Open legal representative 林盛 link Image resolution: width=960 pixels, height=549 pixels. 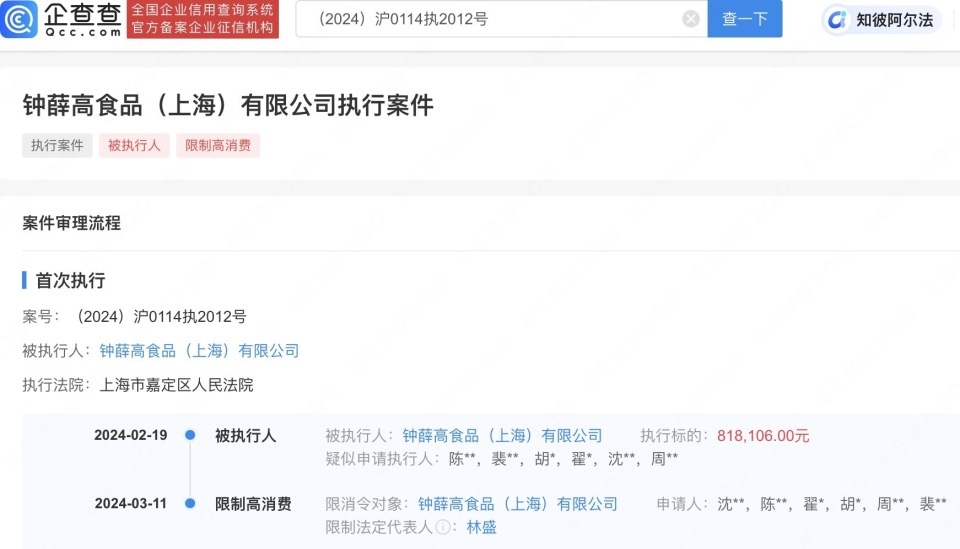click(481, 528)
